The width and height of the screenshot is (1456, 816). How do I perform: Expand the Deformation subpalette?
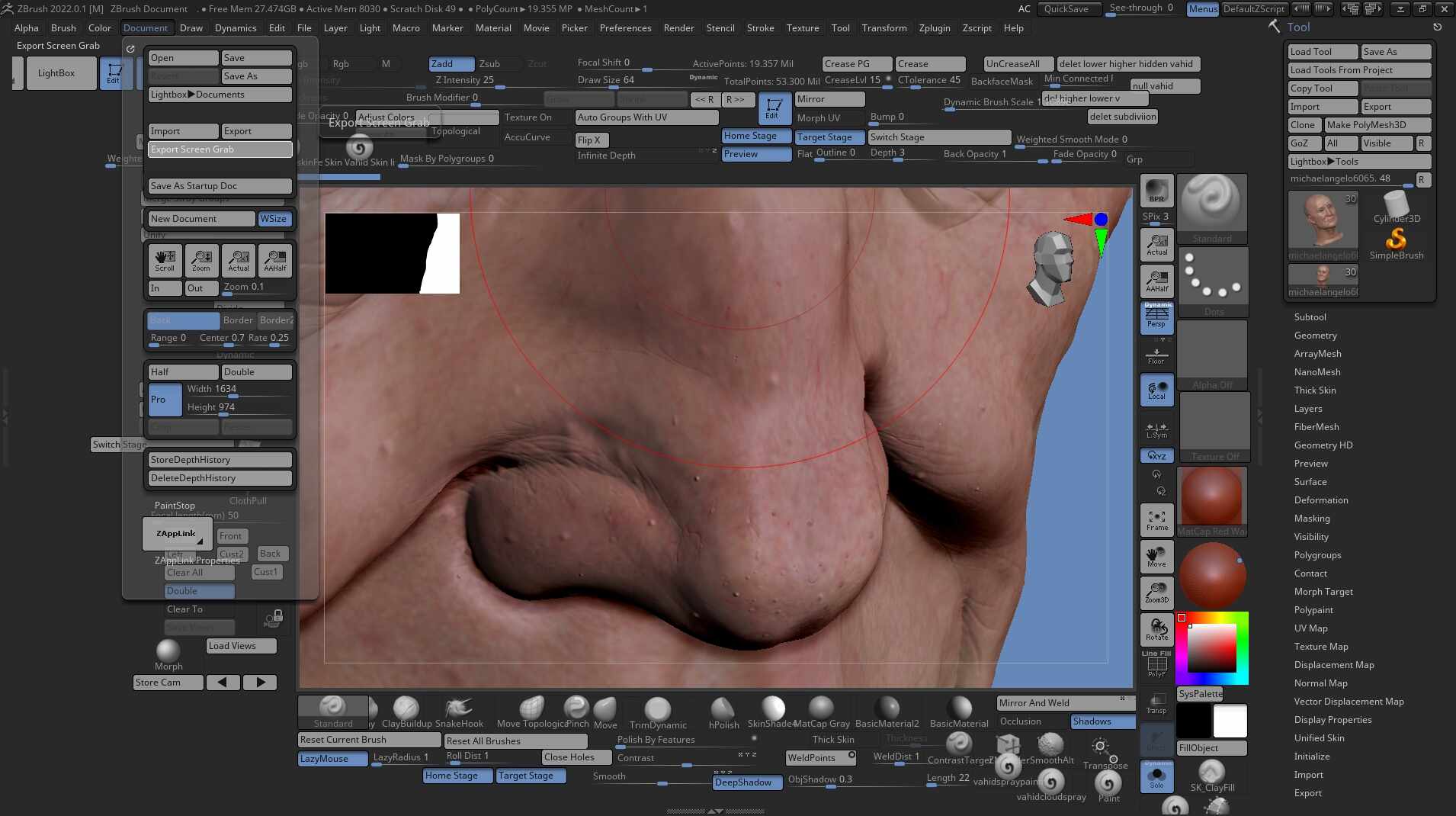point(1320,500)
